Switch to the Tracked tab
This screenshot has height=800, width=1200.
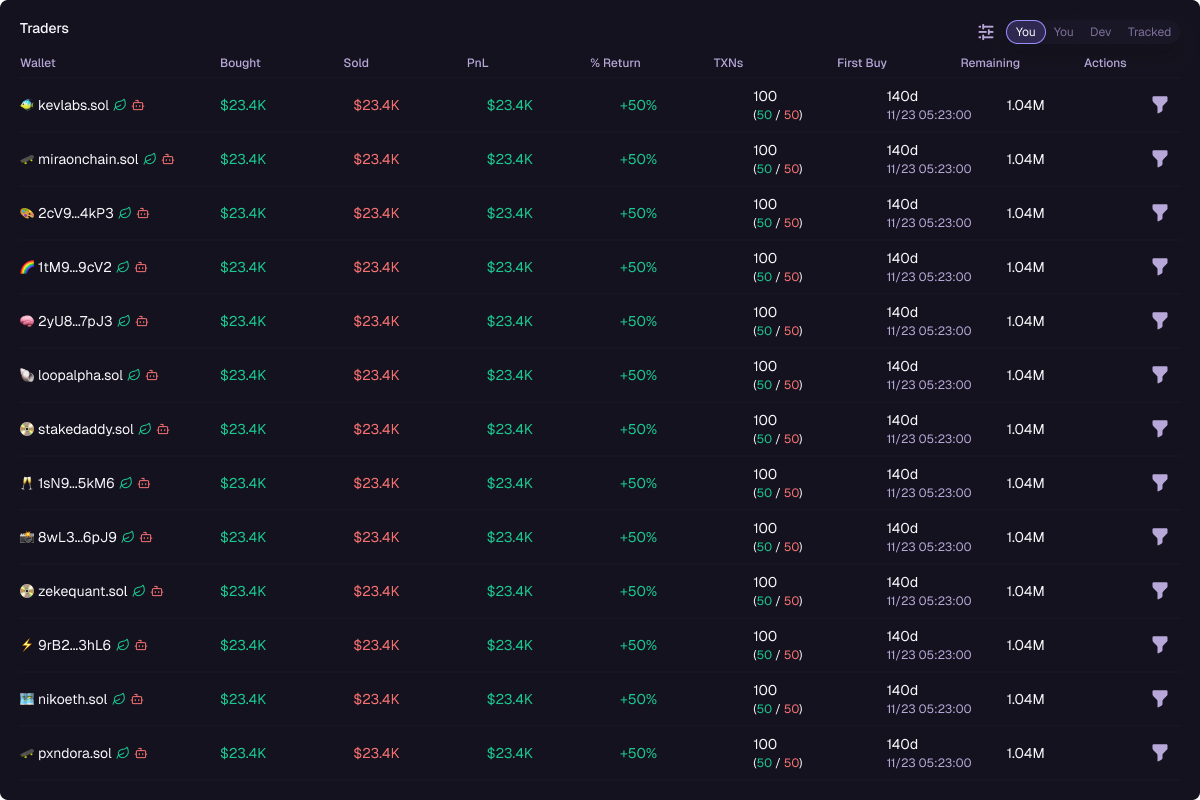(1149, 32)
